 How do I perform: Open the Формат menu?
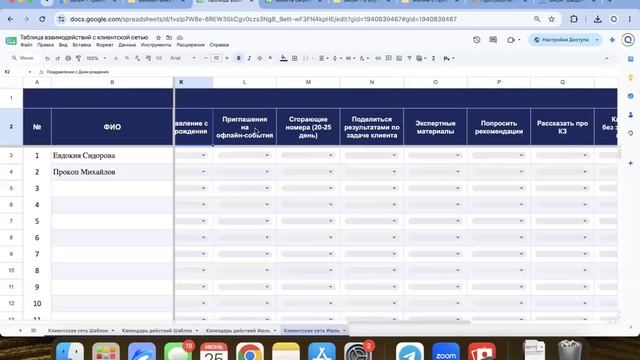click(104, 45)
